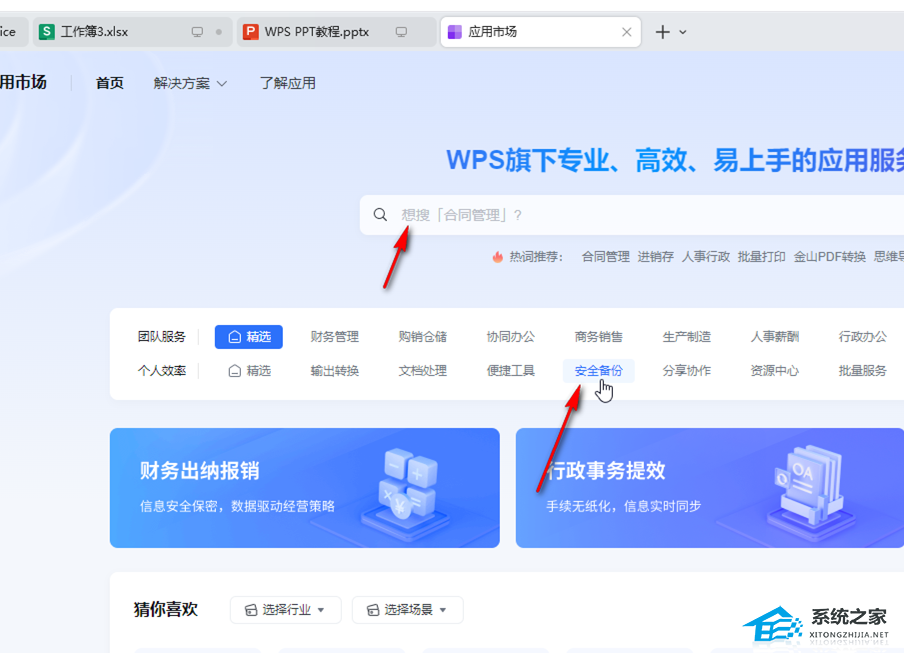Viewport: 904px width, 653px height.
Task: Open the 批量服务 category
Action: click(x=862, y=371)
